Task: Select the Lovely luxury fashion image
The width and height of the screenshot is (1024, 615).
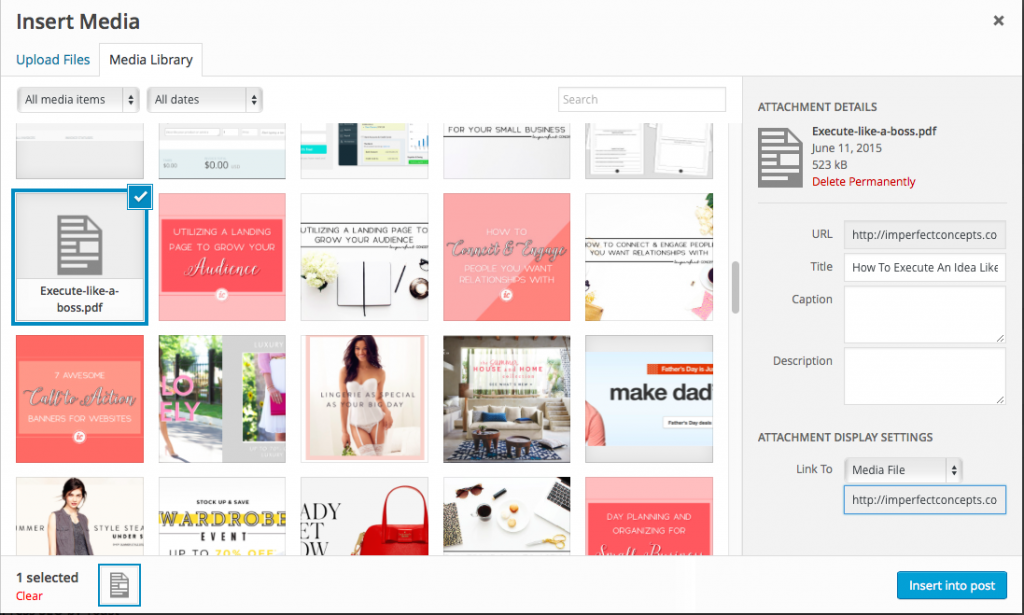Action: click(x=222, y=399)
